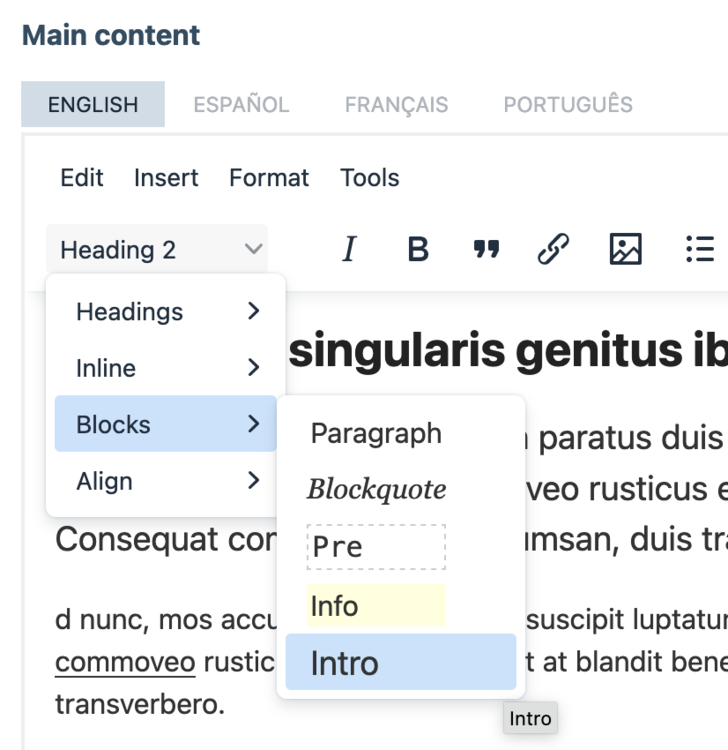The image size is (728, 750).
Task: Click the bulleted list icon
Action: coord(699,249)
